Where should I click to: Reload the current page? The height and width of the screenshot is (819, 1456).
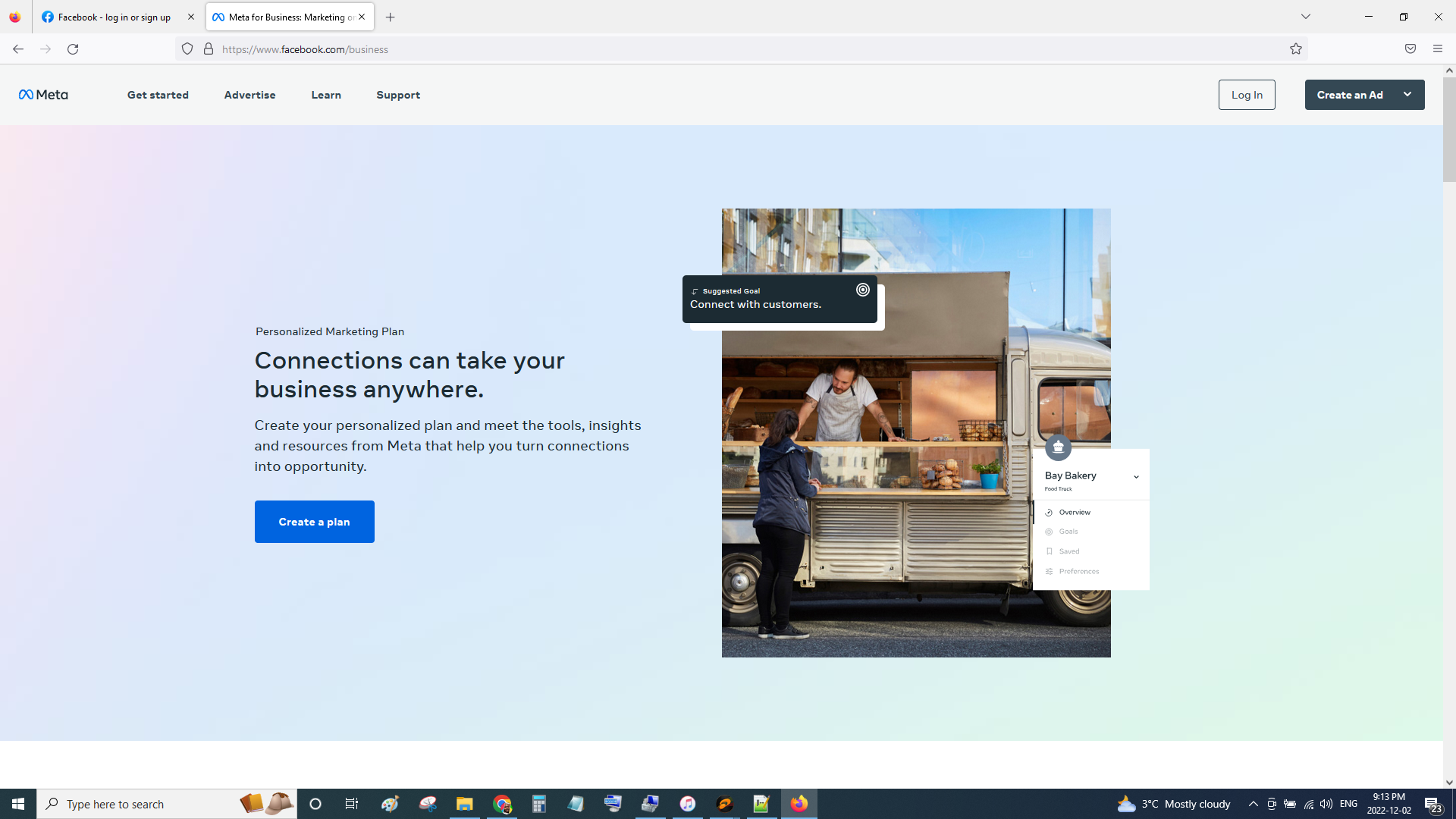[73, 49]
